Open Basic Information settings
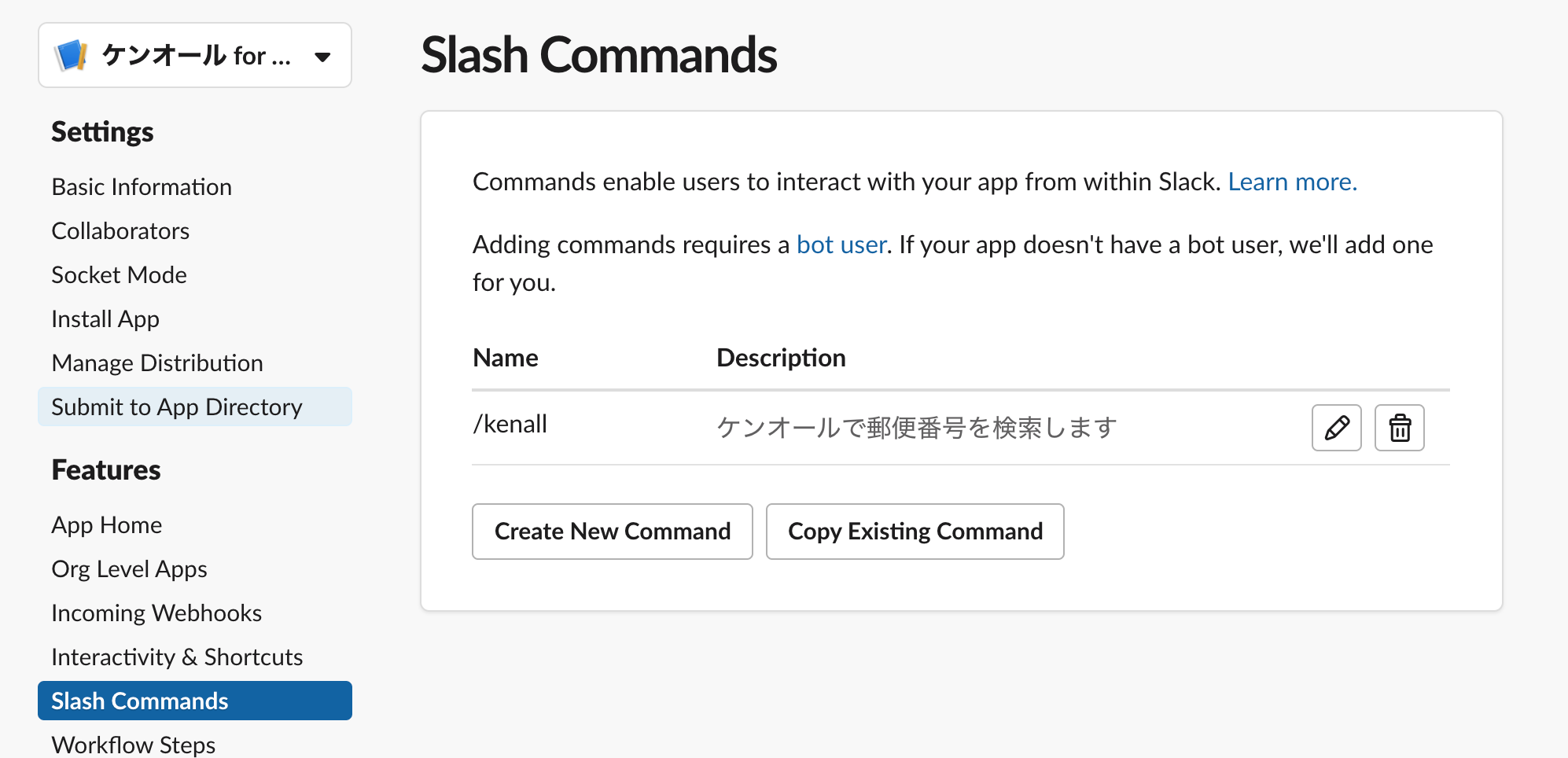This screenshot has height=758, width=1568. click(142, 186)
